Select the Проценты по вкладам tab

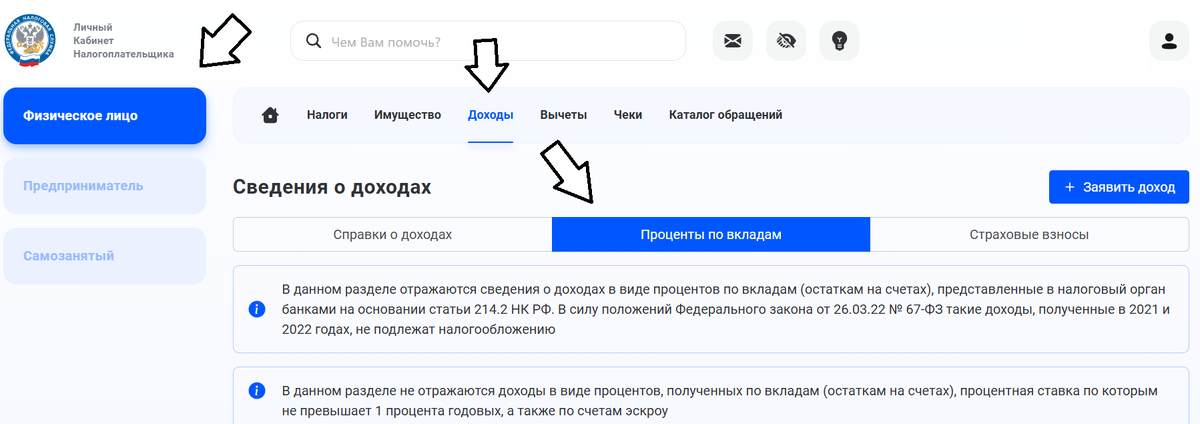711,235
